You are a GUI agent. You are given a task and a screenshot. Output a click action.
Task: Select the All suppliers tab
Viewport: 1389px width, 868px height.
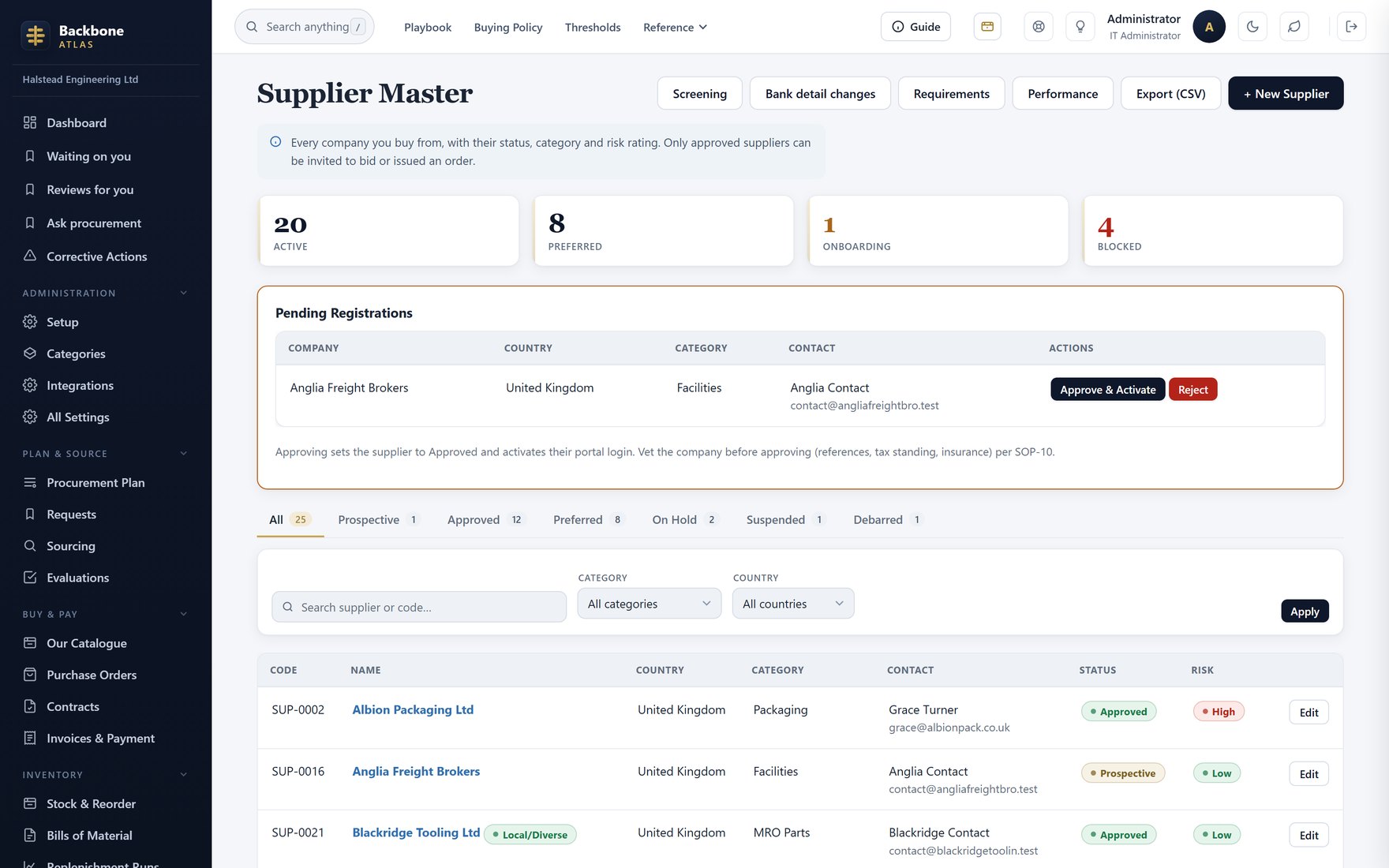click(290, 519)
